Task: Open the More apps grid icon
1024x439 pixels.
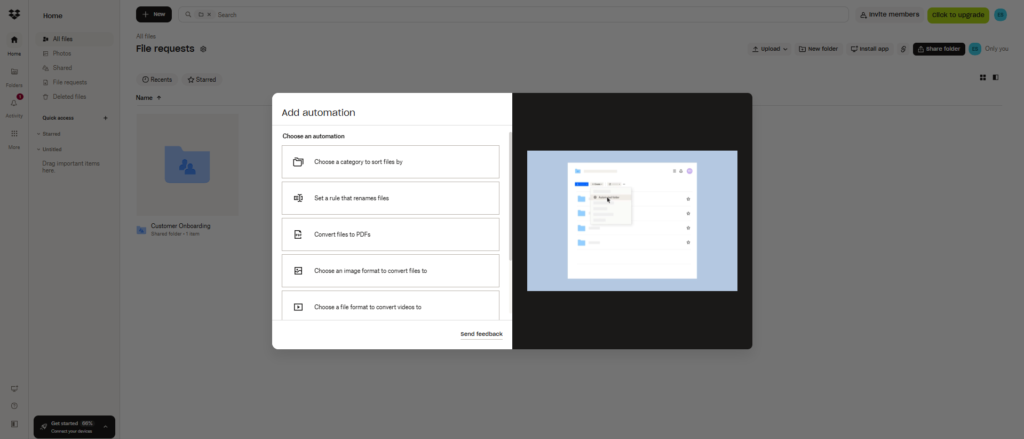Action: click(14, 133)
